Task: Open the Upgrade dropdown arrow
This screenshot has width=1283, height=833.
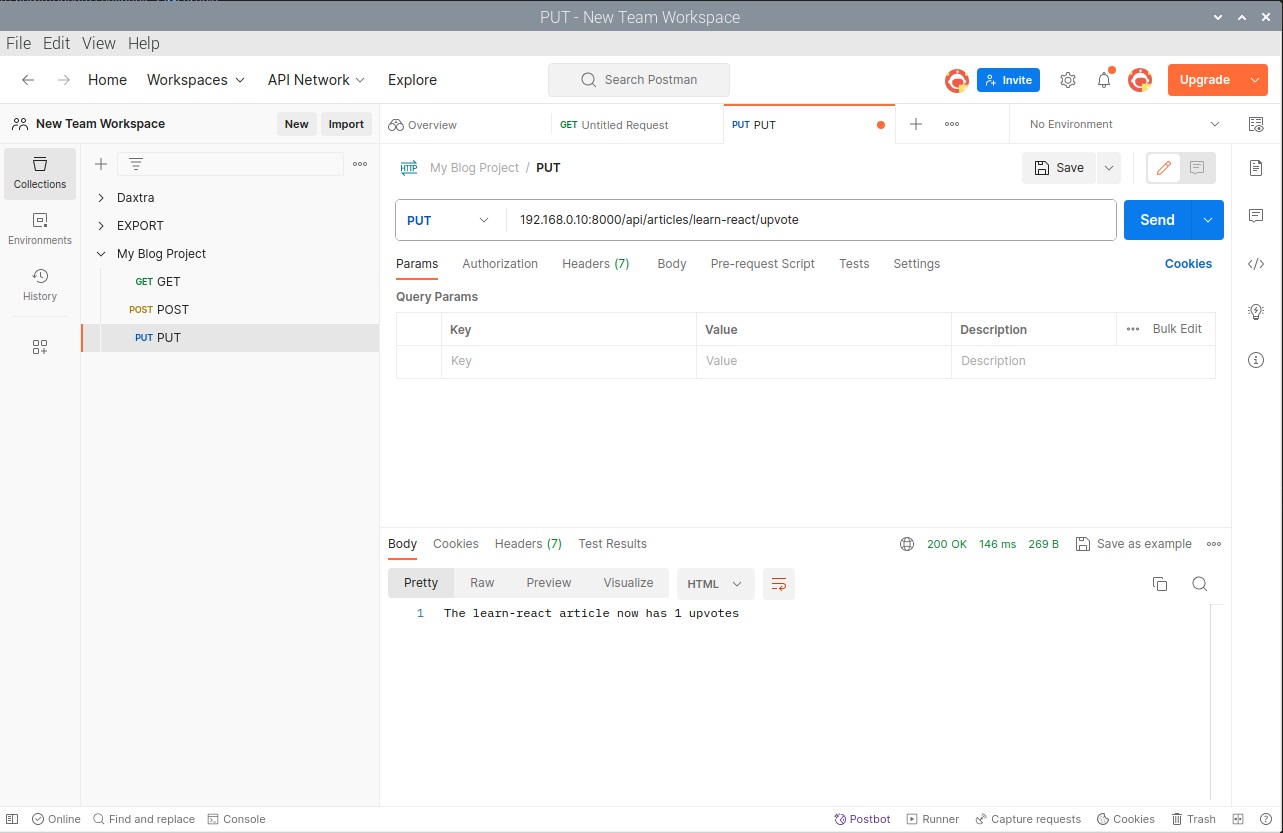Action: click(1255, 80)
